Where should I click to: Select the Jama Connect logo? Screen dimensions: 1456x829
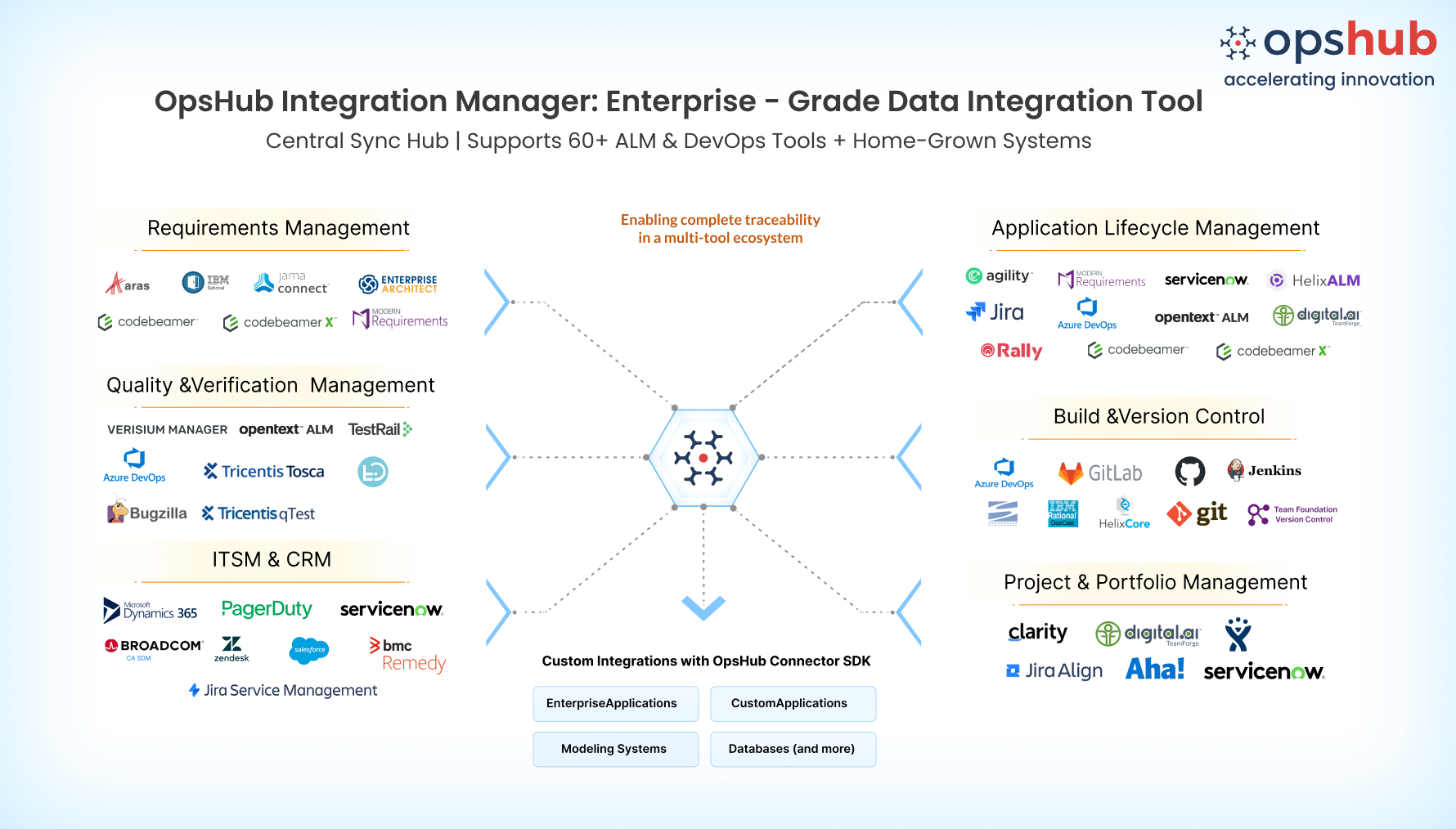coord(291,283)
